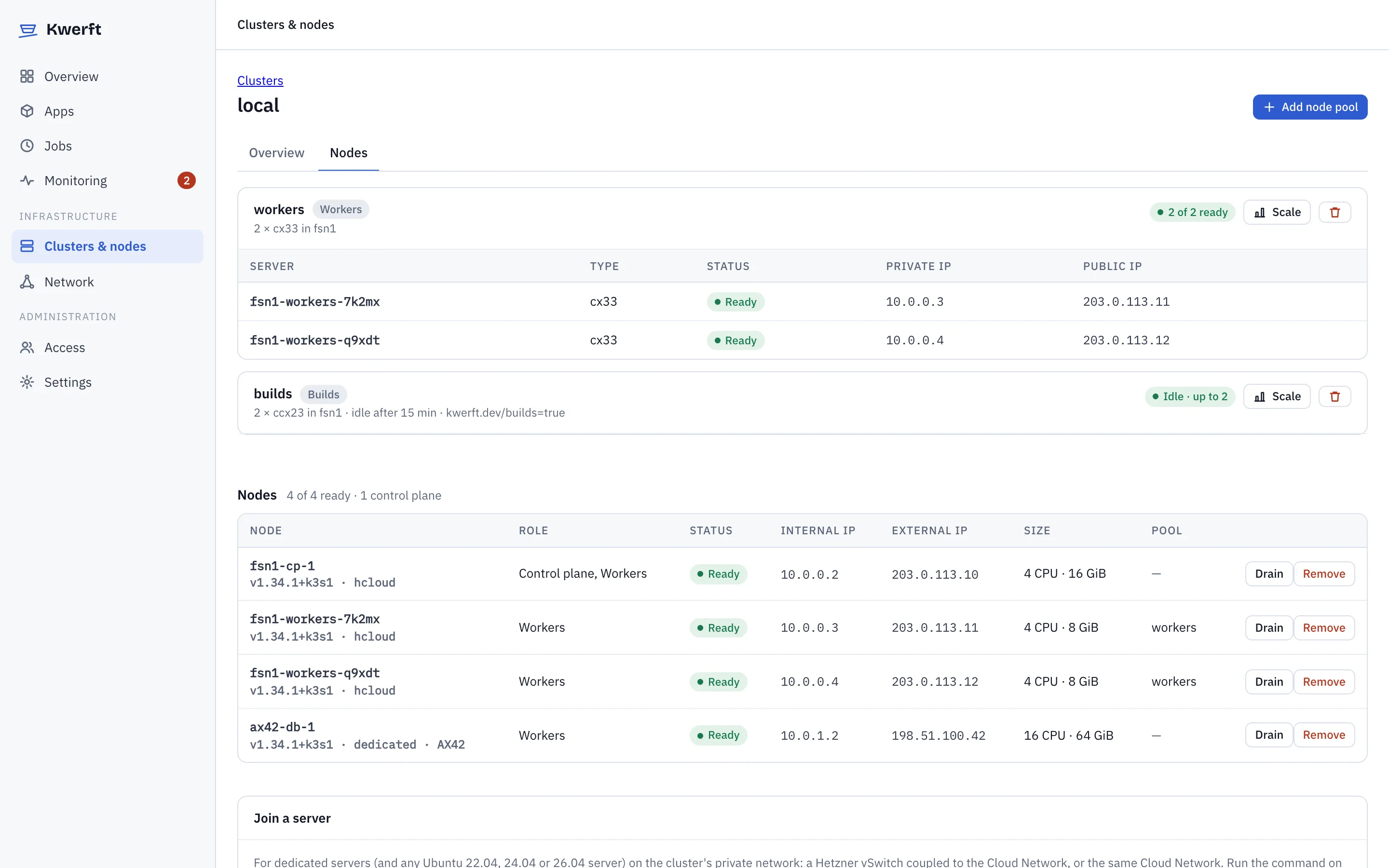Click the '4 of 4 ready · 1 control plane' summary
The image size is (1389, 868).
pos(364,495)
